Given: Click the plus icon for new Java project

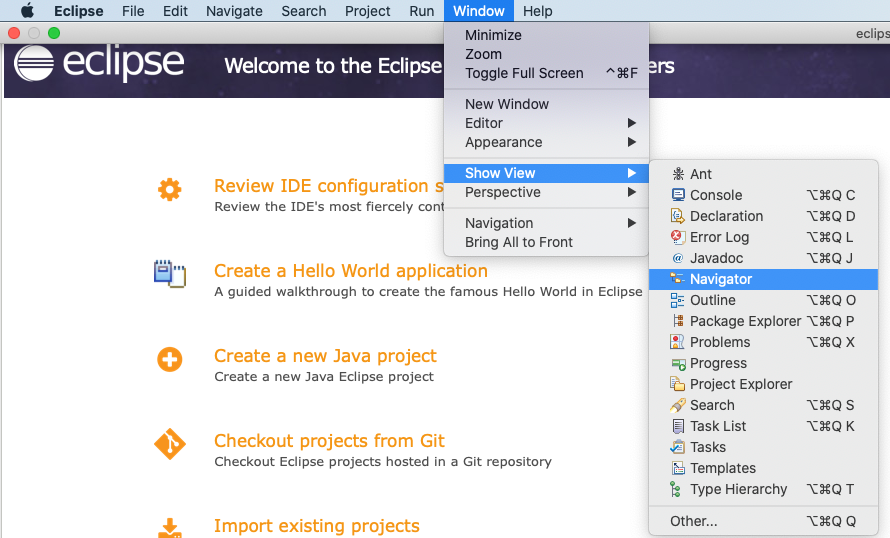Looking at the screenshot, I should click(x=170, y=359).
